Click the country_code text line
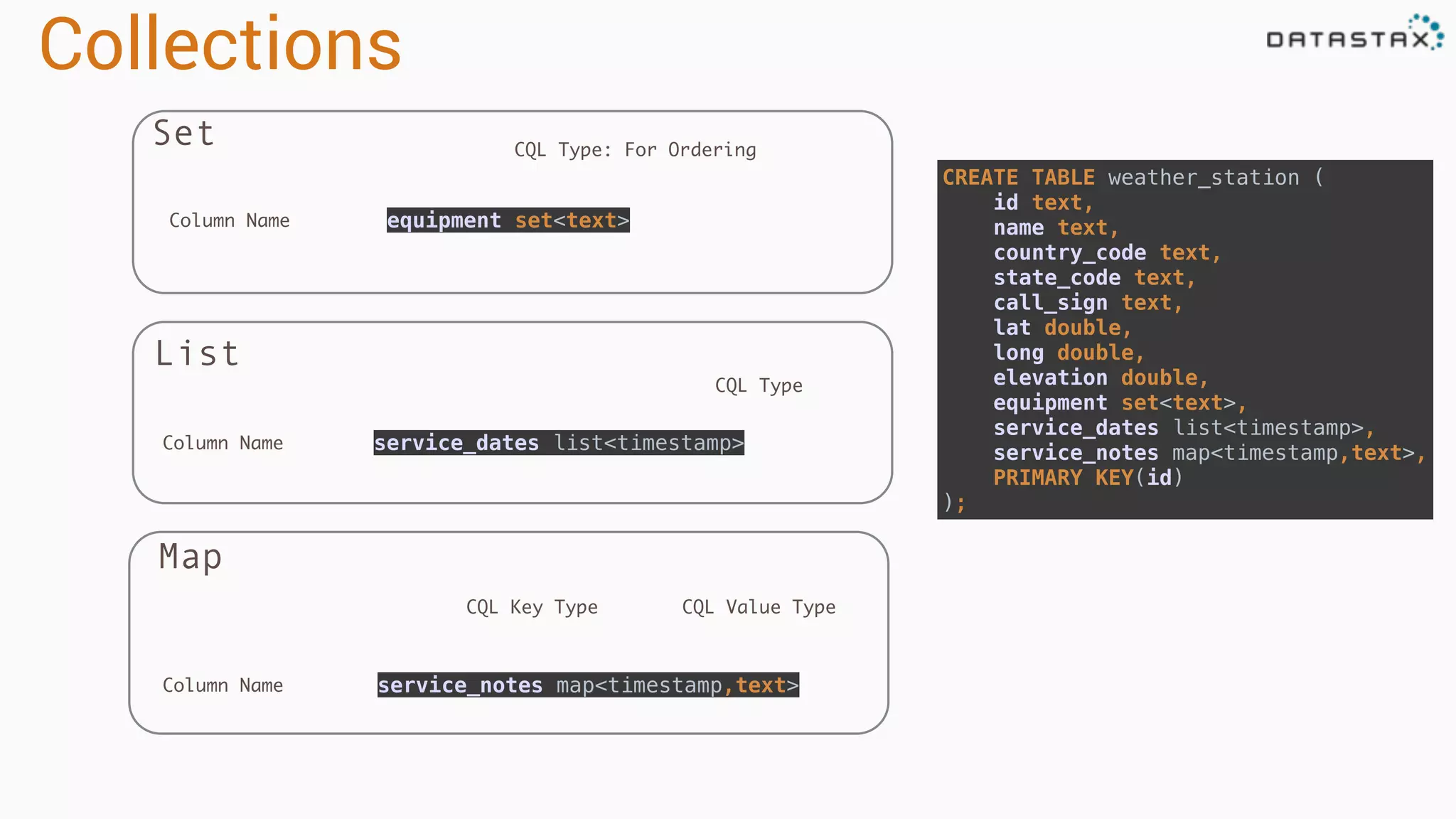1456x819 pixels. (1106, 252)
